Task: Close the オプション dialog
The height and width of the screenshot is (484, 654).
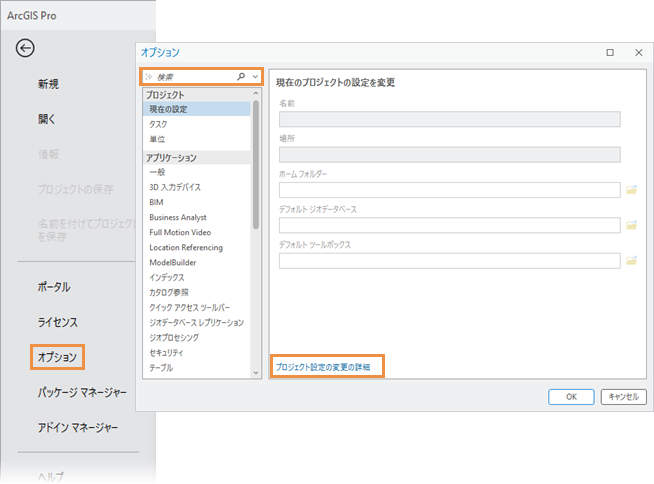Action: point(639,53)
